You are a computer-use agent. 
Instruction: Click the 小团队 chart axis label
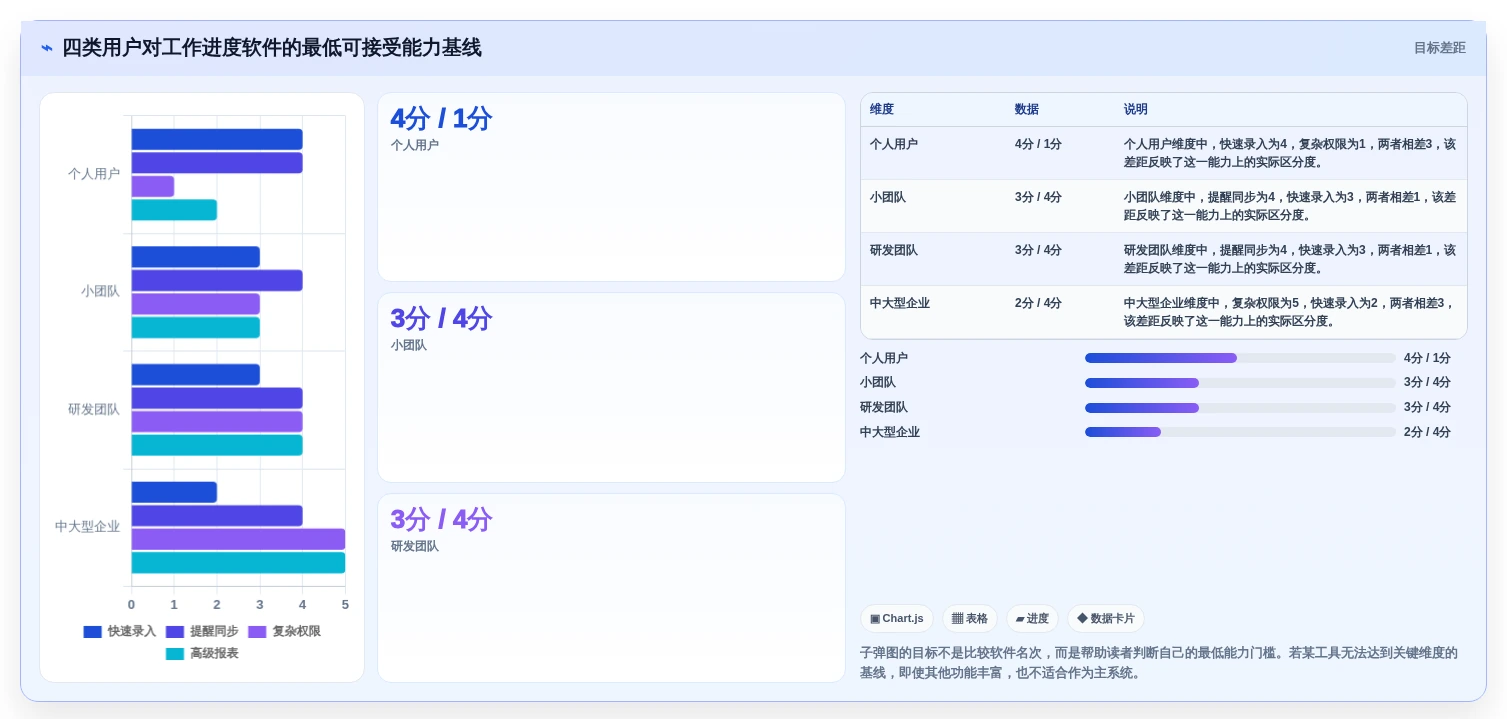(101, 292)
